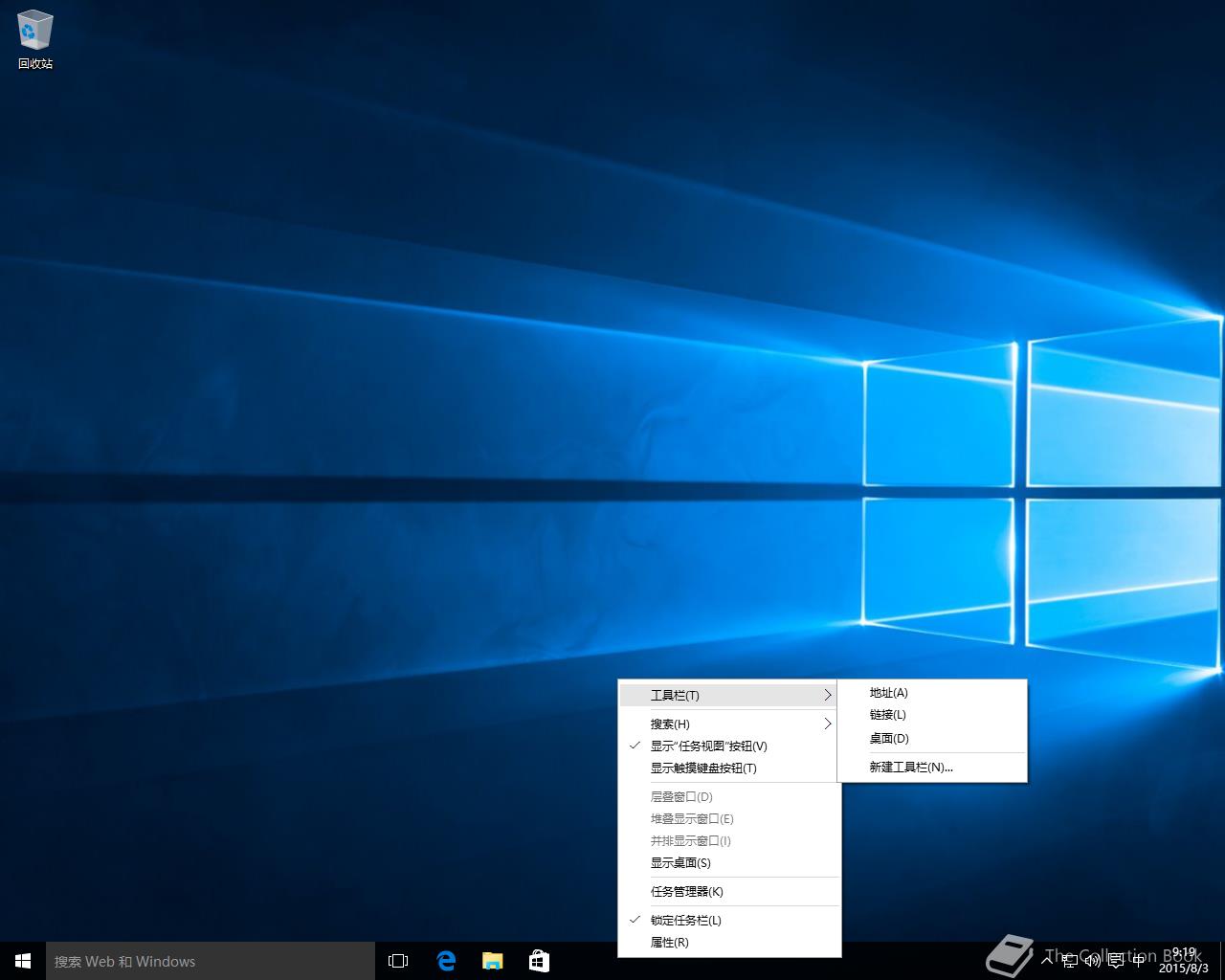The width and height of the screenshot is (1225, 980).
Task: Open File Explorer from the taskbar
Action: pyautogui.click(x=492, y=961)
